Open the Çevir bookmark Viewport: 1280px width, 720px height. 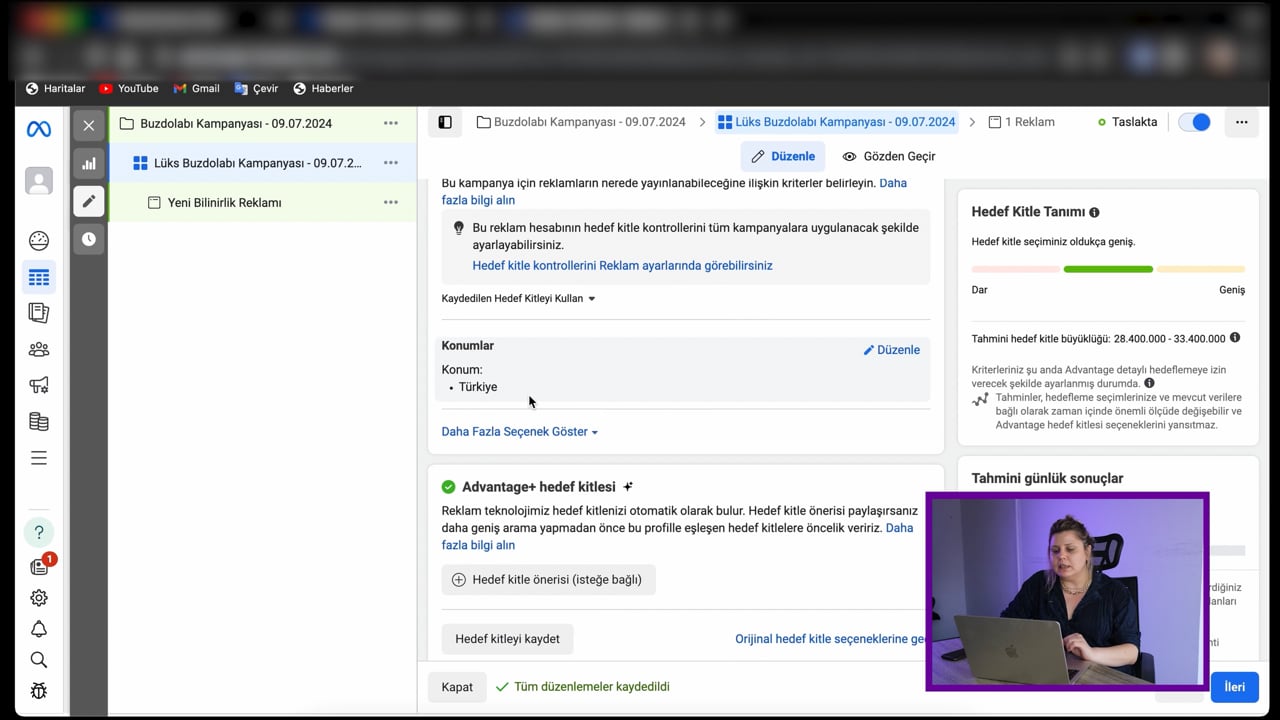(256, 88)
